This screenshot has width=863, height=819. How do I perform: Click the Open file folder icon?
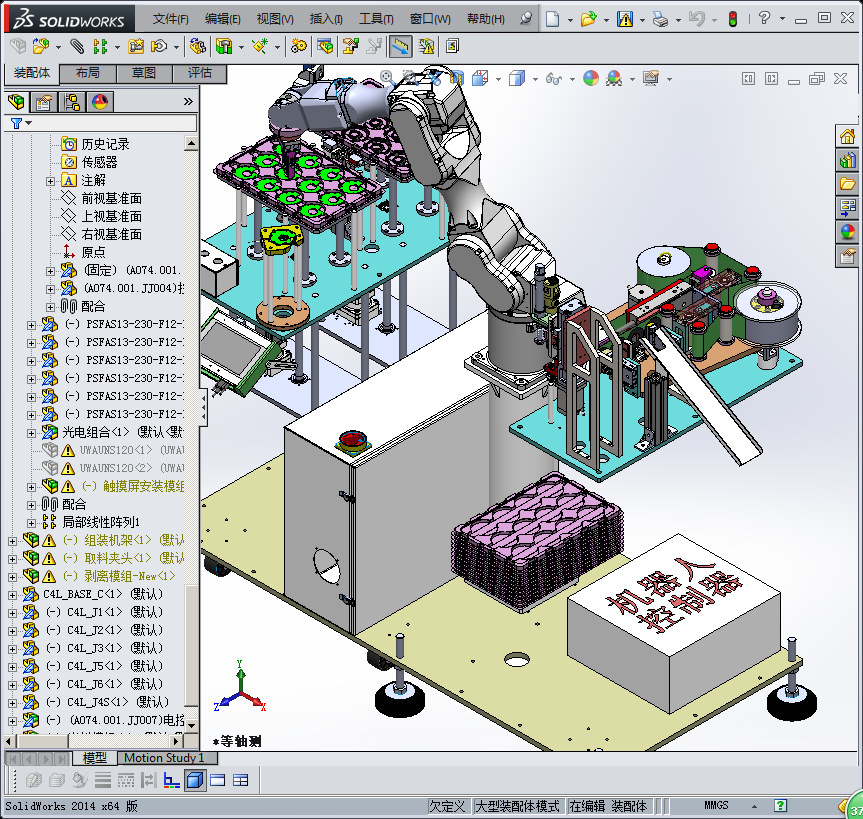(x=588, y=19)
